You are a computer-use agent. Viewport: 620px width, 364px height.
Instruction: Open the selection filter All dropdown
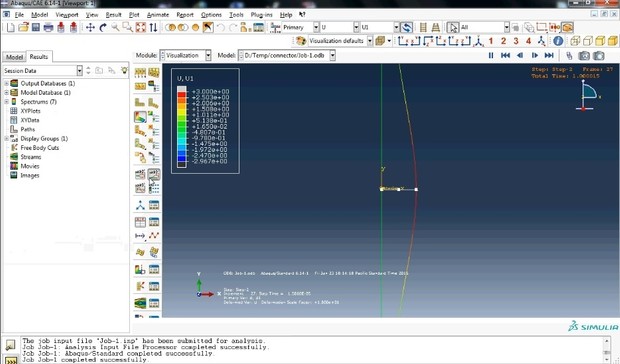click(507, 27)
